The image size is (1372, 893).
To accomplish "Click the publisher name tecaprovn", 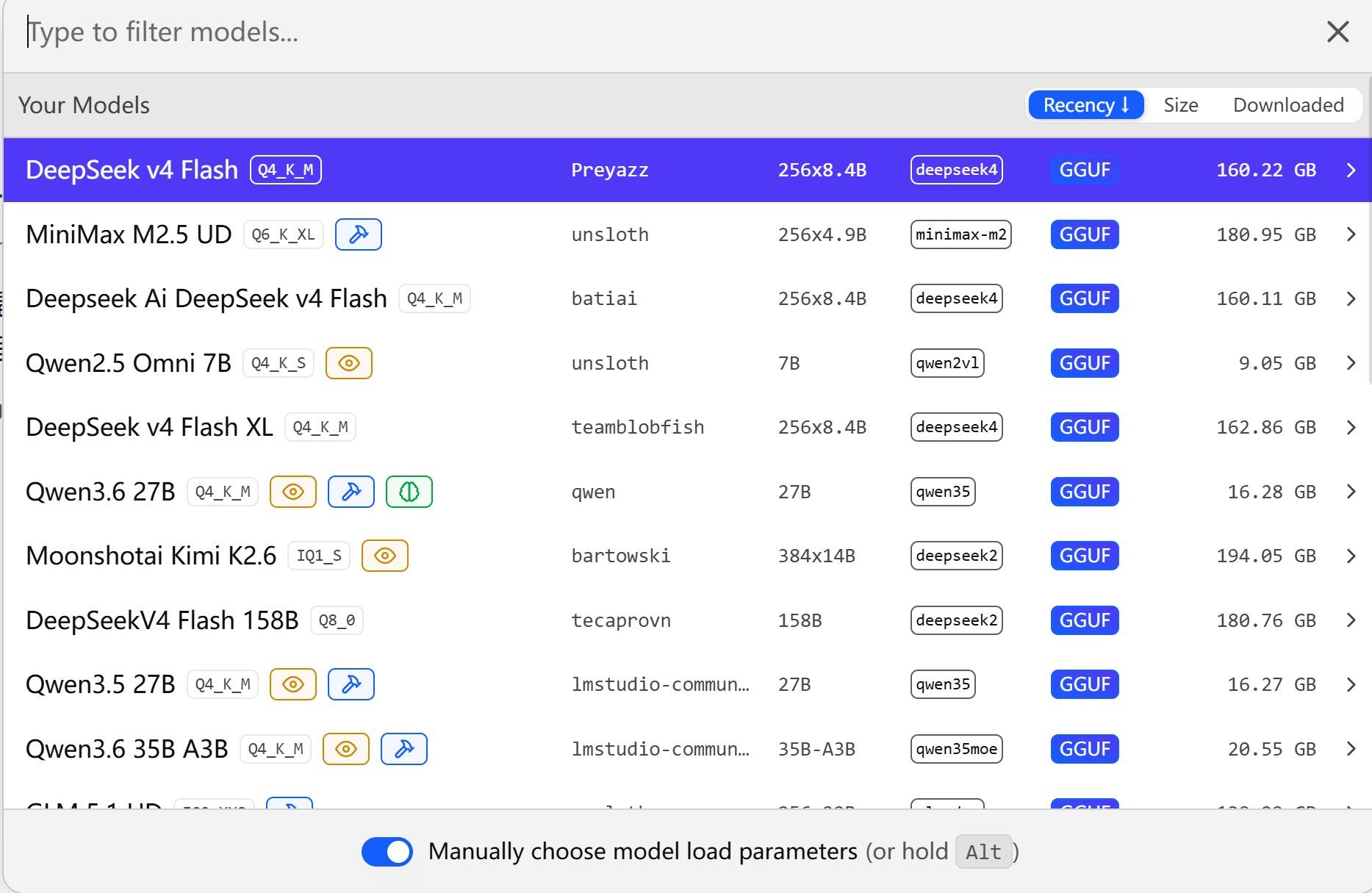I will click(621, 620).
